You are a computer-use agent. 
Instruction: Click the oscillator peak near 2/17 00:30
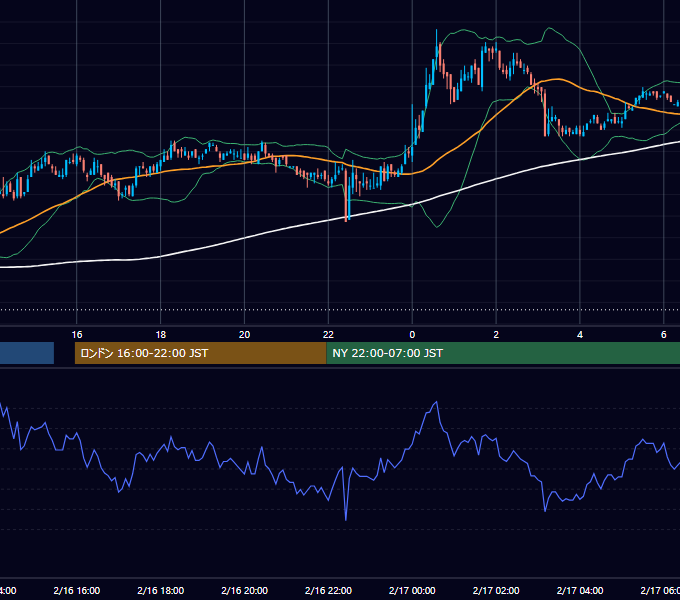tap(436, 404)
